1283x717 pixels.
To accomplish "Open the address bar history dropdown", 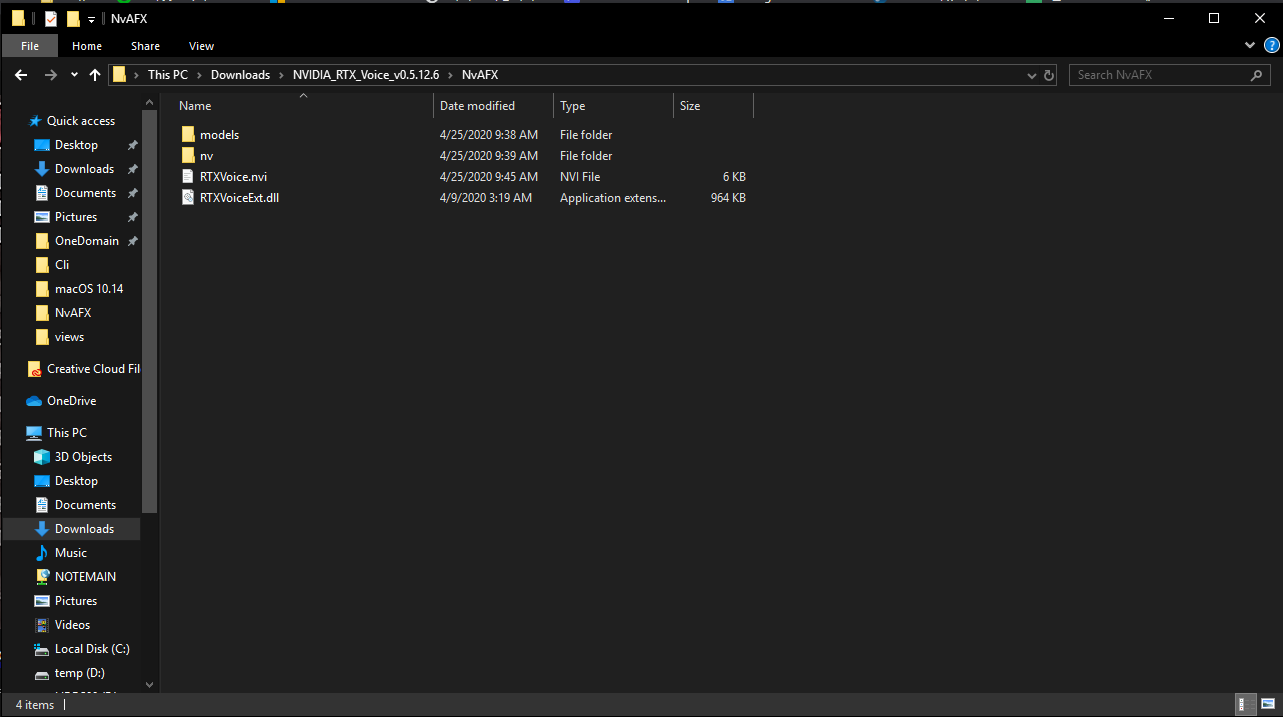I will [1032, 75].
